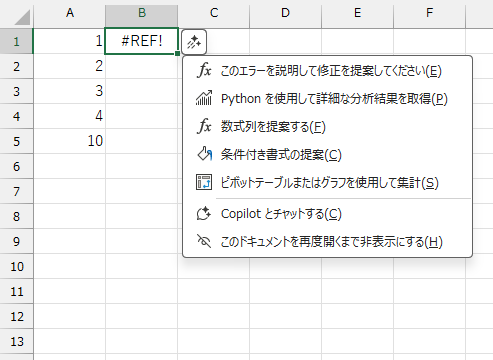Click the Python chart analysis icon
This screenshot has width=493, height=360.
point(204,98)
